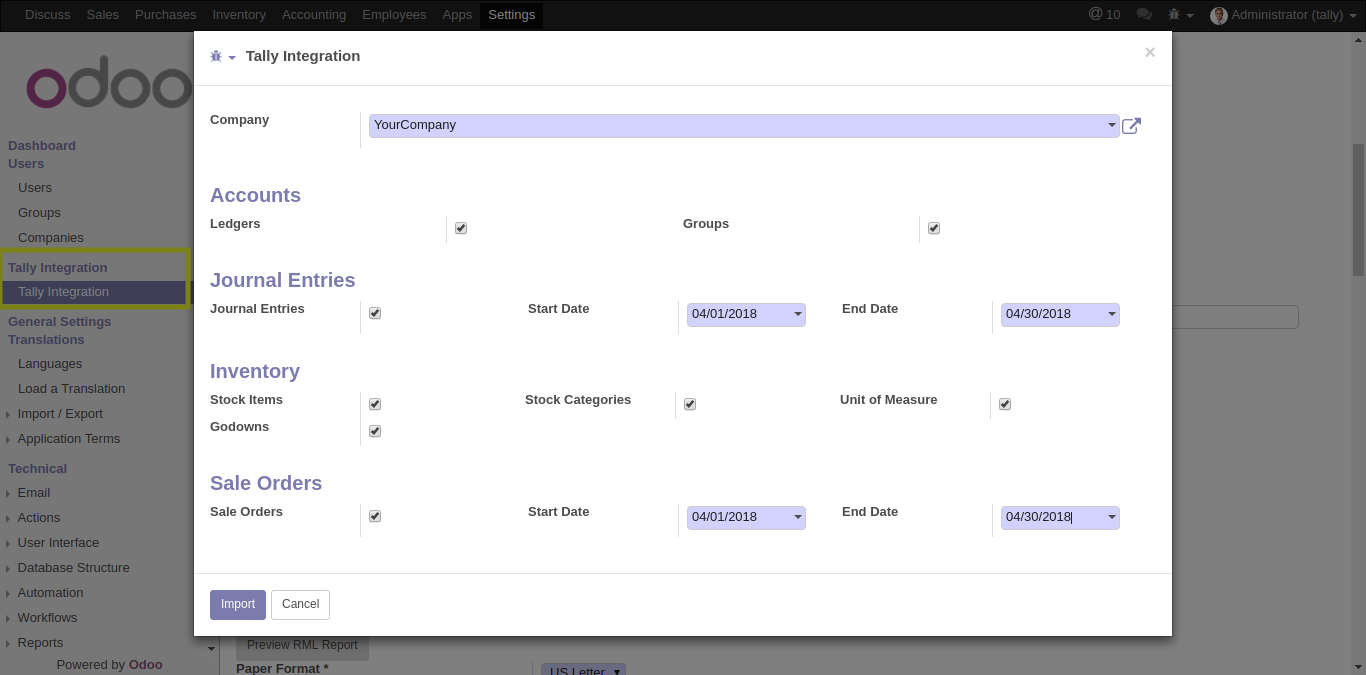Open the Sales menu

(102, 15)
